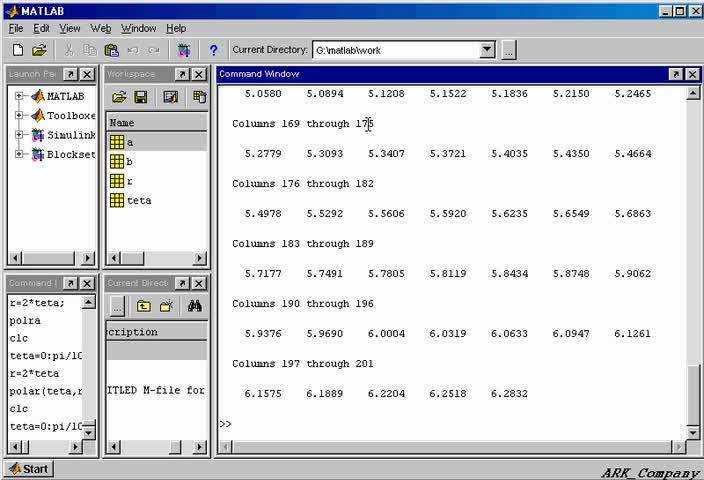Click the Command Window vertical scrollbar thumb
The width and height of the screenshot is (704, 480).
[693, 393]
